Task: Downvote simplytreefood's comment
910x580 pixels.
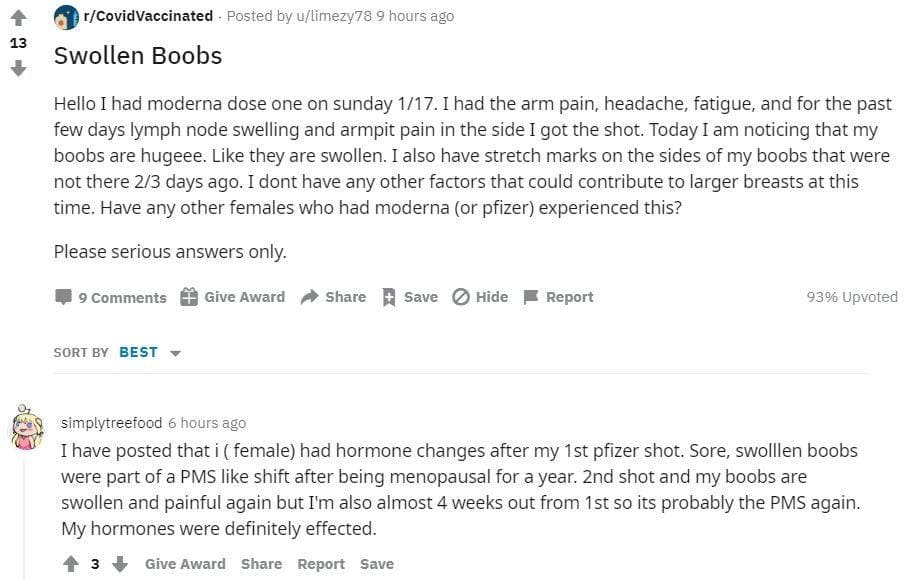Action: pyautogui.click(x=120, y=564)
